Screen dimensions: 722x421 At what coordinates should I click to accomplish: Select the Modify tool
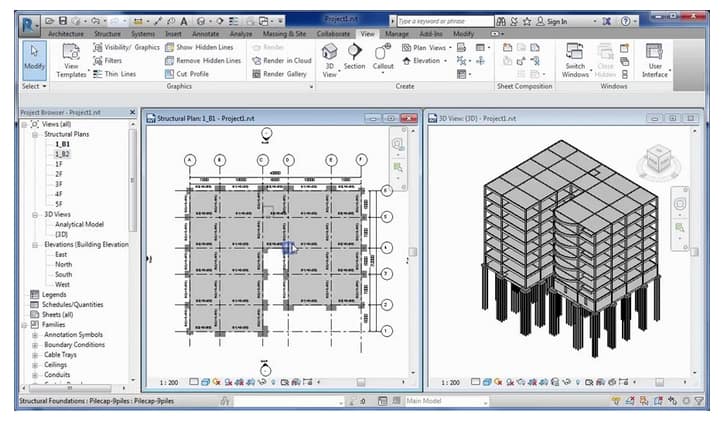35,60
